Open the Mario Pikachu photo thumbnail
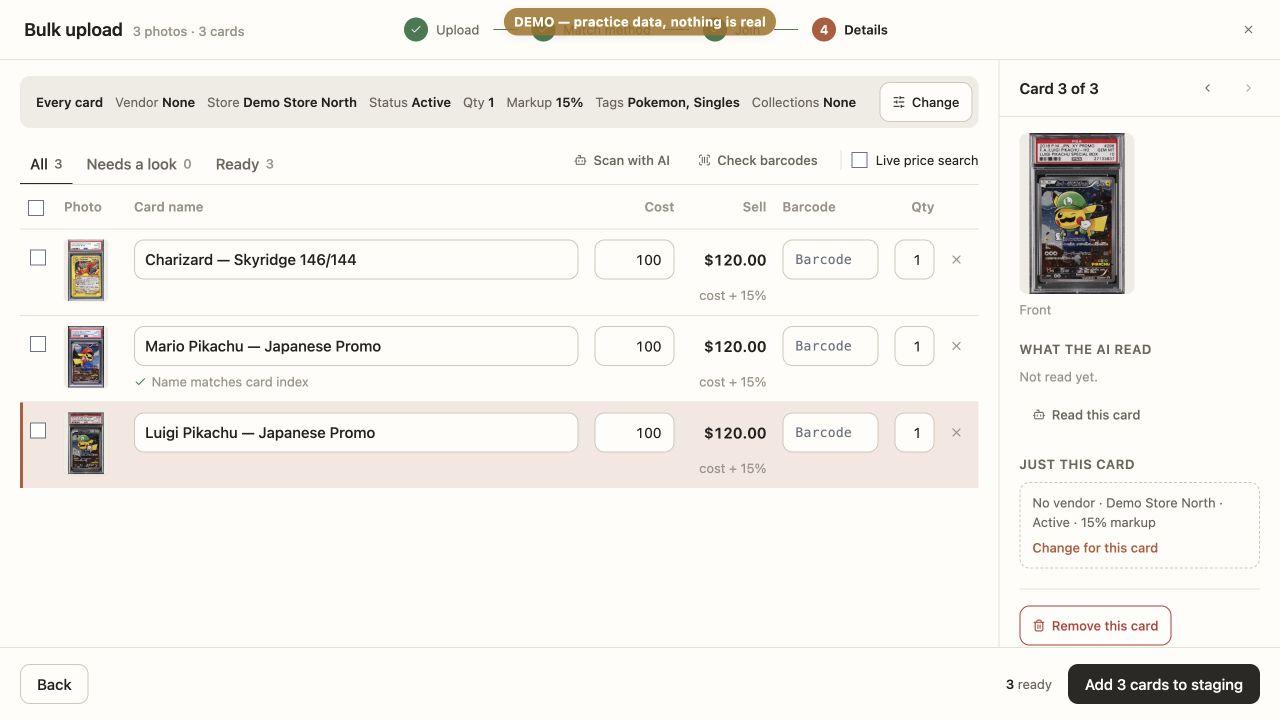The width and height of the screenshot is (1280, 720). coord(86,357)
